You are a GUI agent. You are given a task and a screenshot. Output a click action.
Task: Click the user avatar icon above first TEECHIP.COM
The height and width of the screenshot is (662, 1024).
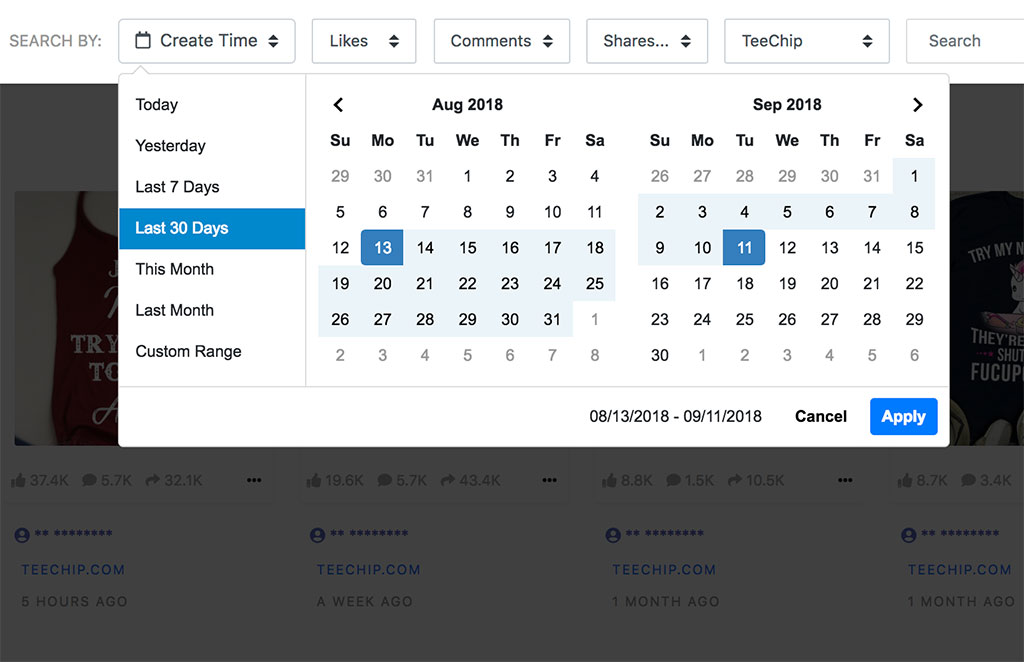pos(22,535)
